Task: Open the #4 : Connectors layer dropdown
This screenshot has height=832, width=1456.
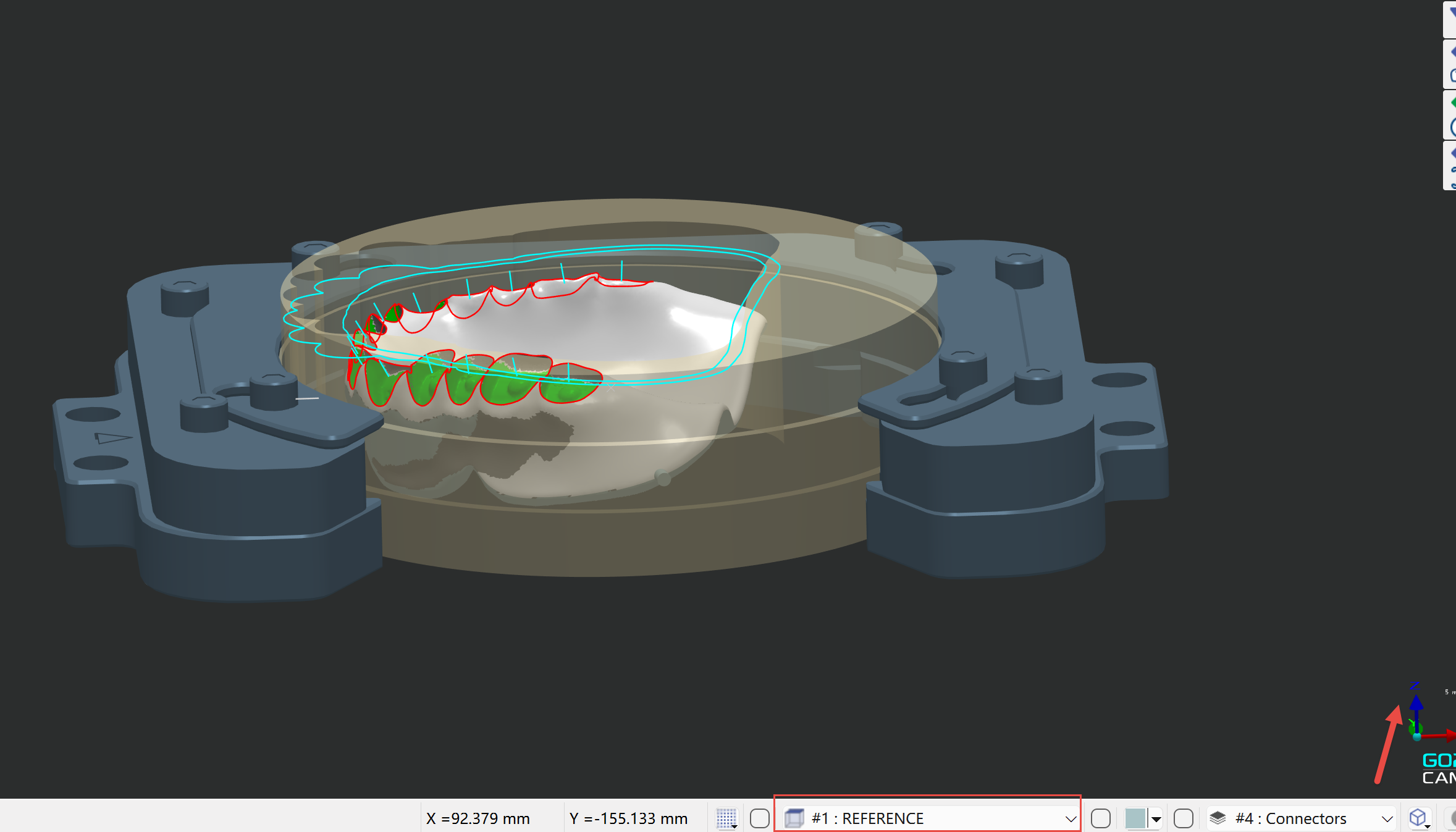Action: pos(1302,818)
